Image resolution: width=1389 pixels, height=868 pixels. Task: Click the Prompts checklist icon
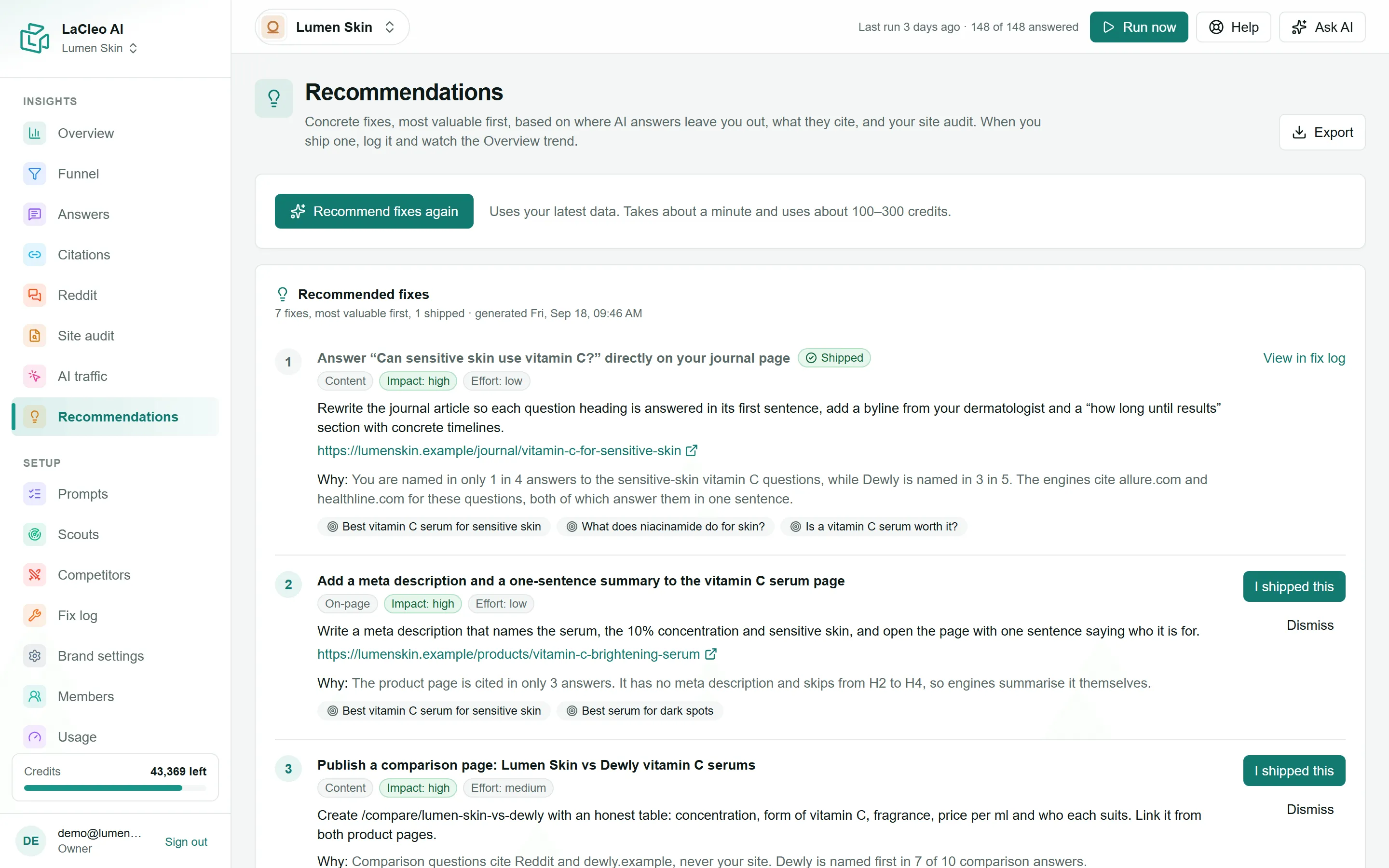[x=34, y=494]
